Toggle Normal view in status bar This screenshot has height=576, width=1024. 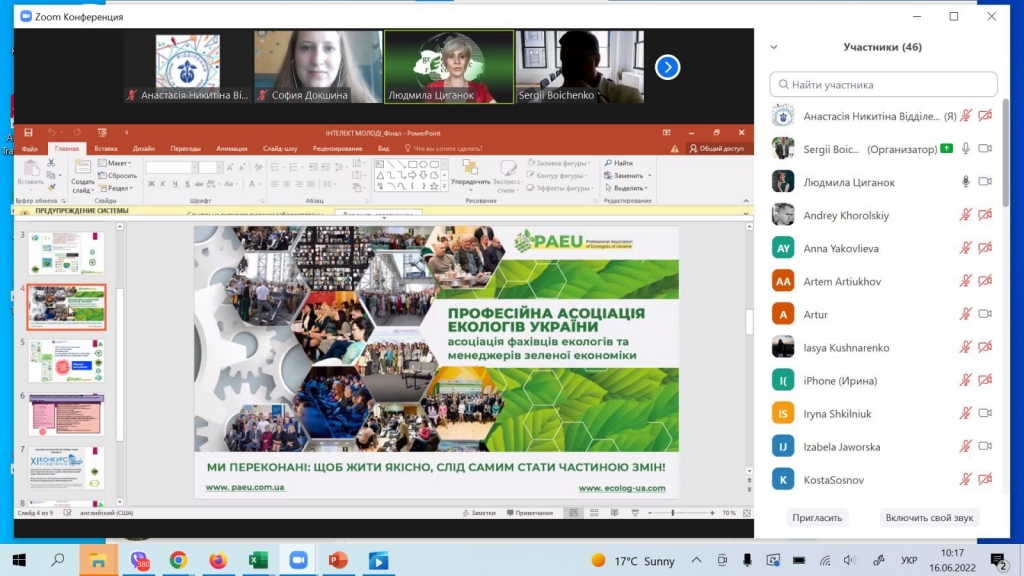pyautogui.click(x=574, y=513)
